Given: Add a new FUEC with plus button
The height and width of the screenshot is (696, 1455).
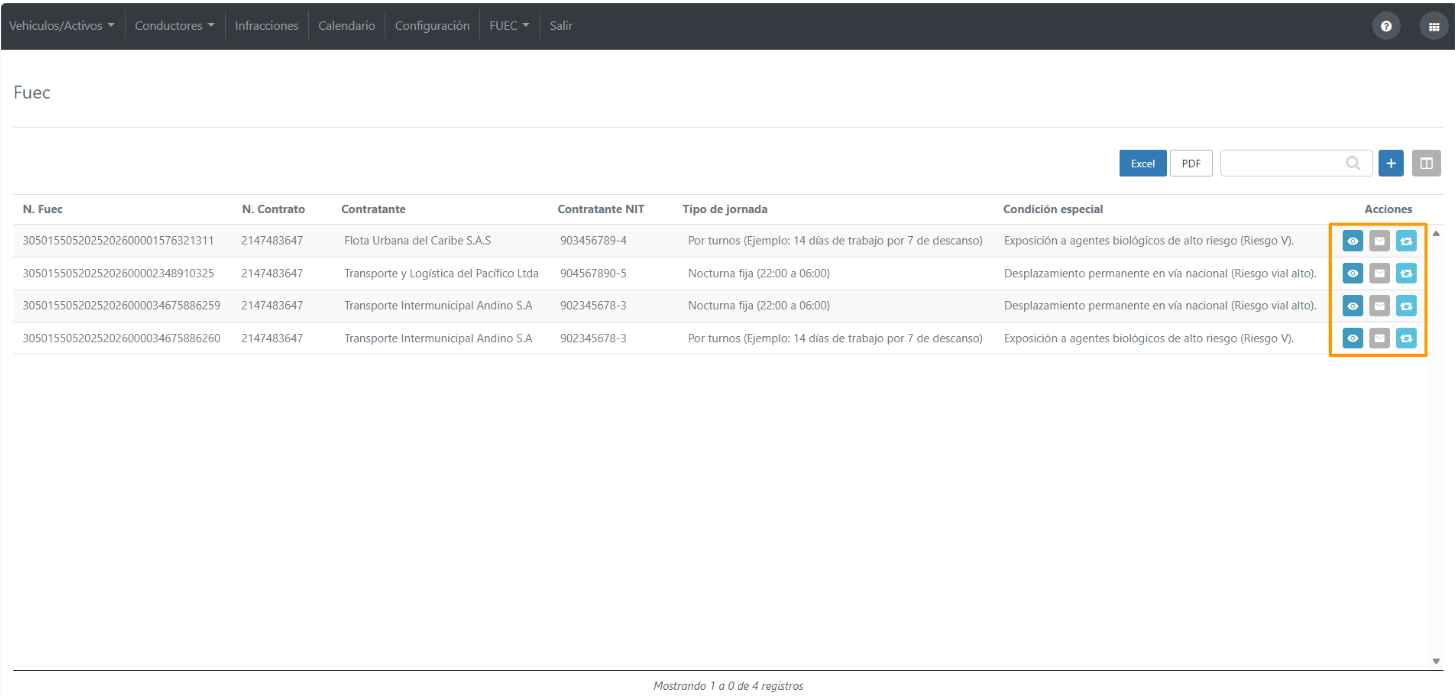Looking at the screenshot, I should point(1391,163).
